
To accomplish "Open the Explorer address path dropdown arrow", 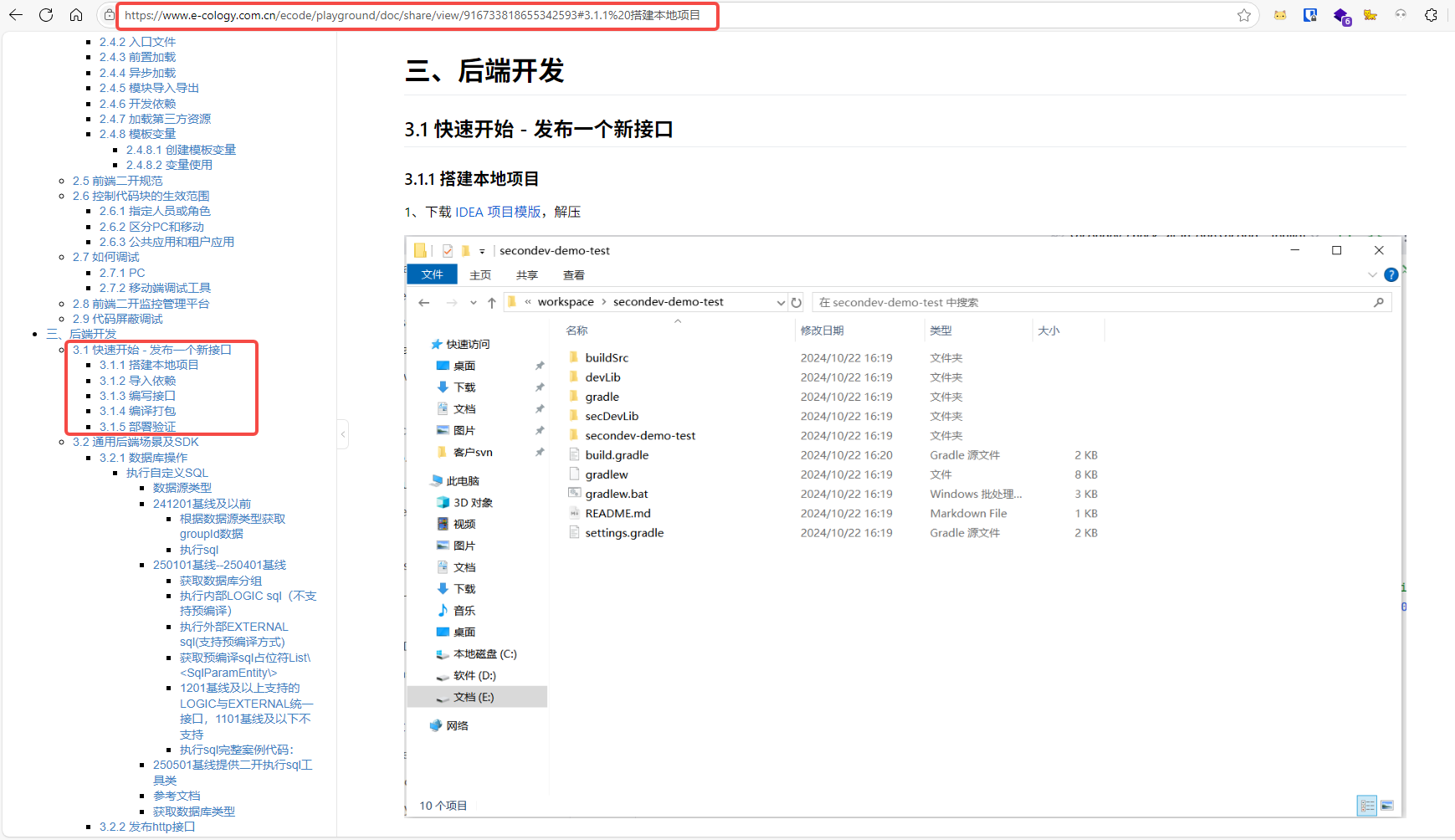I will pyautogui.click(x=781, y=303).
